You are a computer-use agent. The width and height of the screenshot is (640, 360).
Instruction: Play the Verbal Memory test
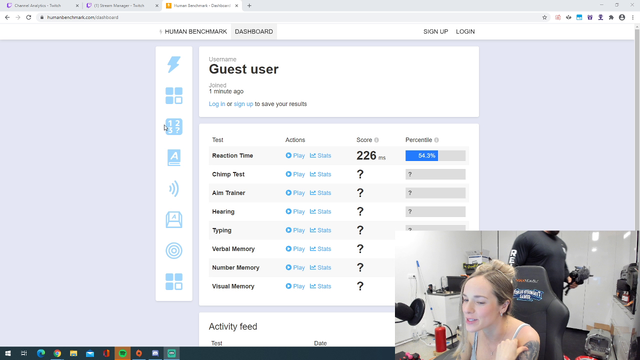click(x=295, y=249)
